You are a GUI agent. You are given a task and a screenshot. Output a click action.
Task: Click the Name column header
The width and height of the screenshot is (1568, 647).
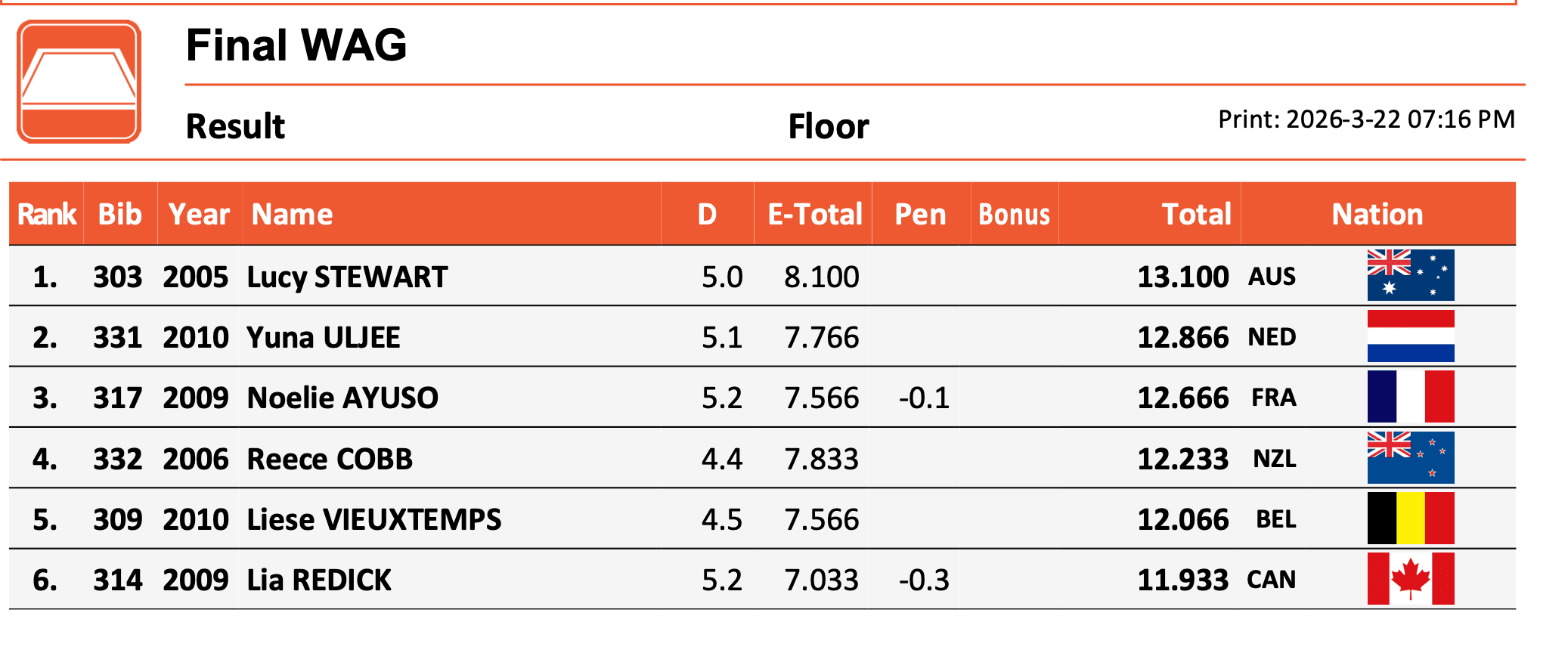click(x=292, y=215)
